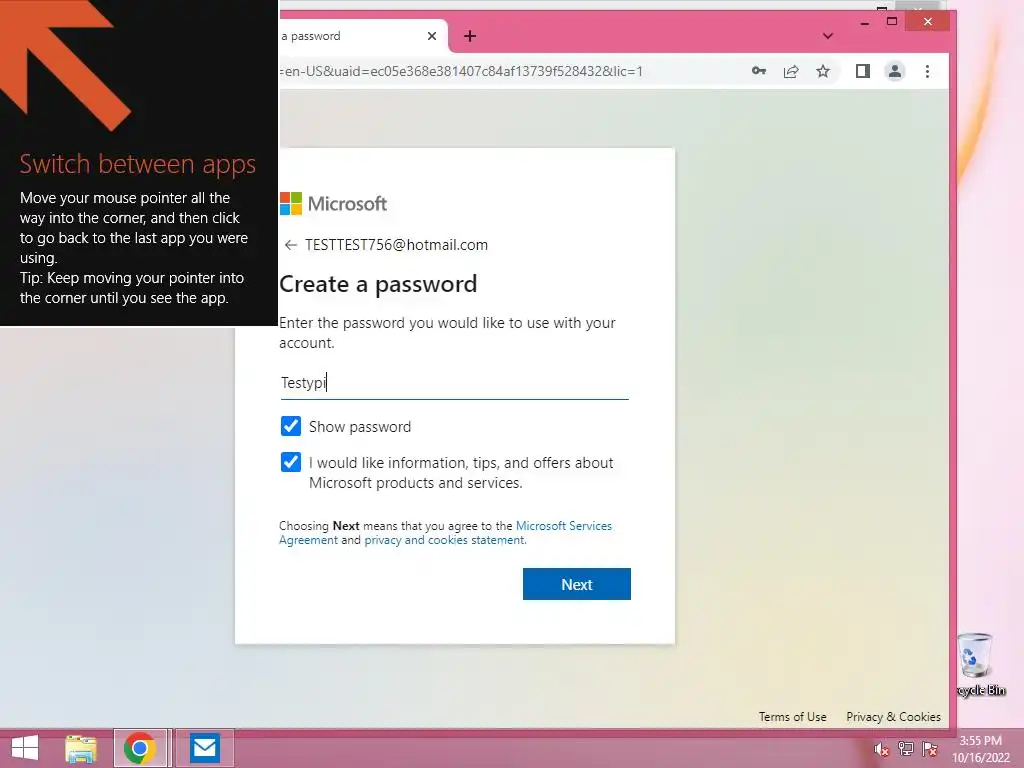Open privacy and cookies statement link
1024x768 pixels.
coord(444,540)
